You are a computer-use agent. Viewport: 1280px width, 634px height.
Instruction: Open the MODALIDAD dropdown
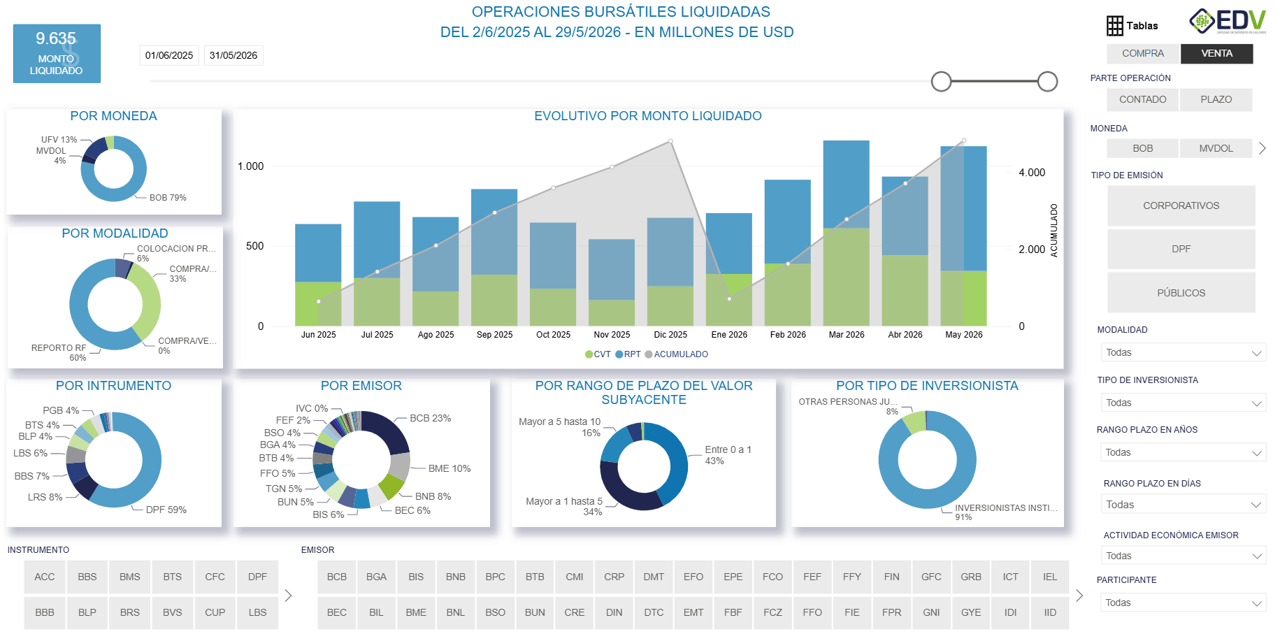(1183, 352)
